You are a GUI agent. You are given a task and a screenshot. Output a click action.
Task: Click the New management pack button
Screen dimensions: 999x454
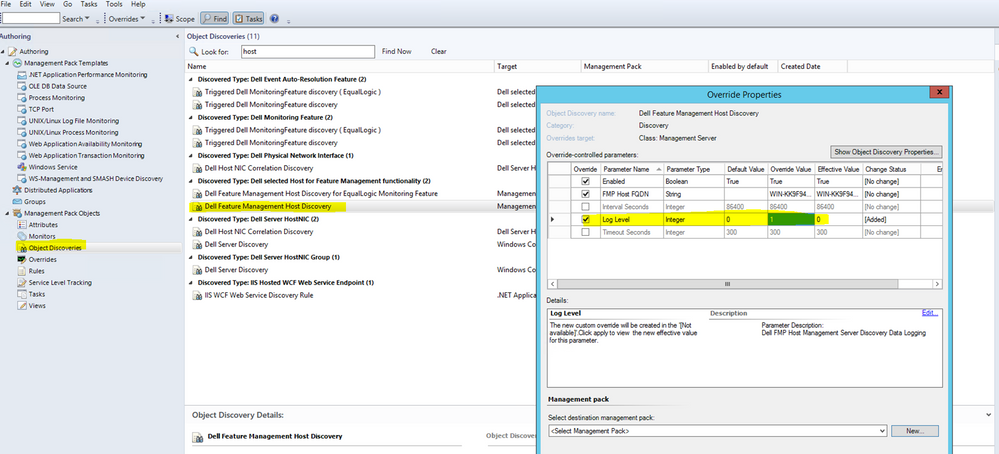tap(915, 431)
